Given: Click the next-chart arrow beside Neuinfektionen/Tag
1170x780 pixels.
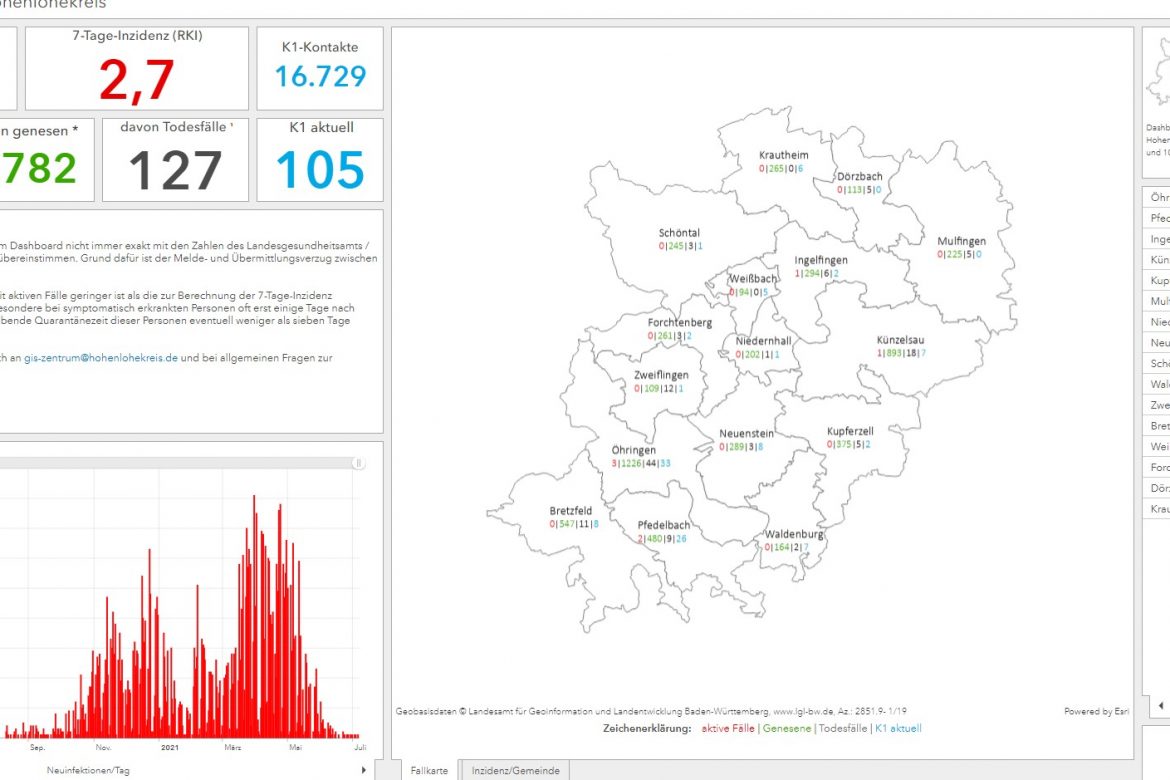Looking at the screenshot, I should point(363,770).
